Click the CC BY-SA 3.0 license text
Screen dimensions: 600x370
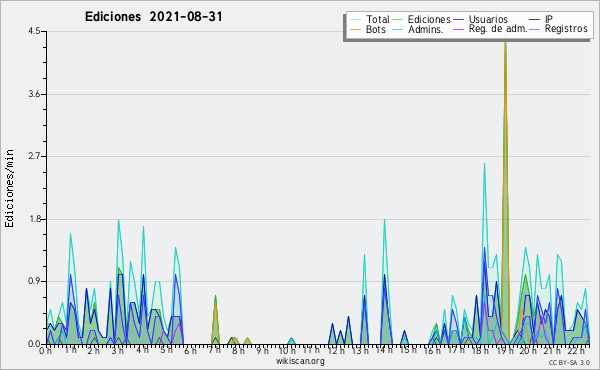[569, 362]
